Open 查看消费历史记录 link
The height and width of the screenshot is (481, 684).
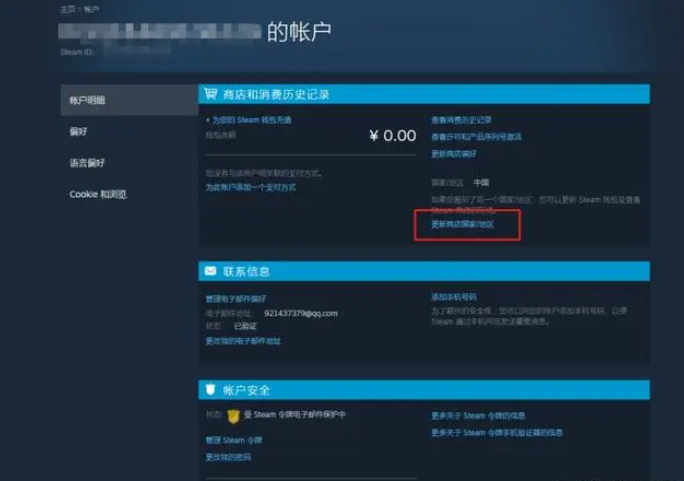click(461, 120)
